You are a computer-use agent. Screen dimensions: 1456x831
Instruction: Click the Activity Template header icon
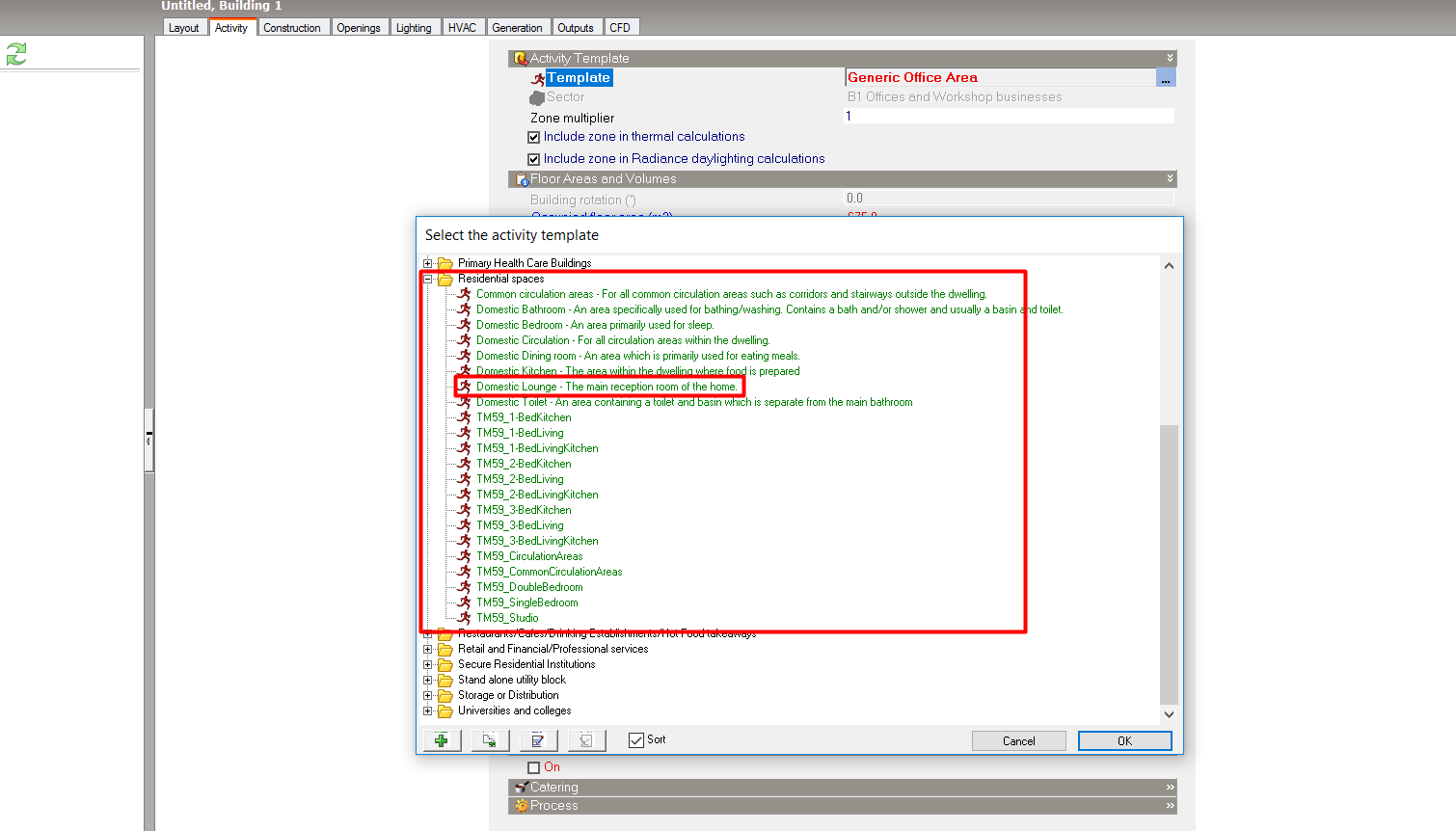pyautogui.click(x=521, y=59)
